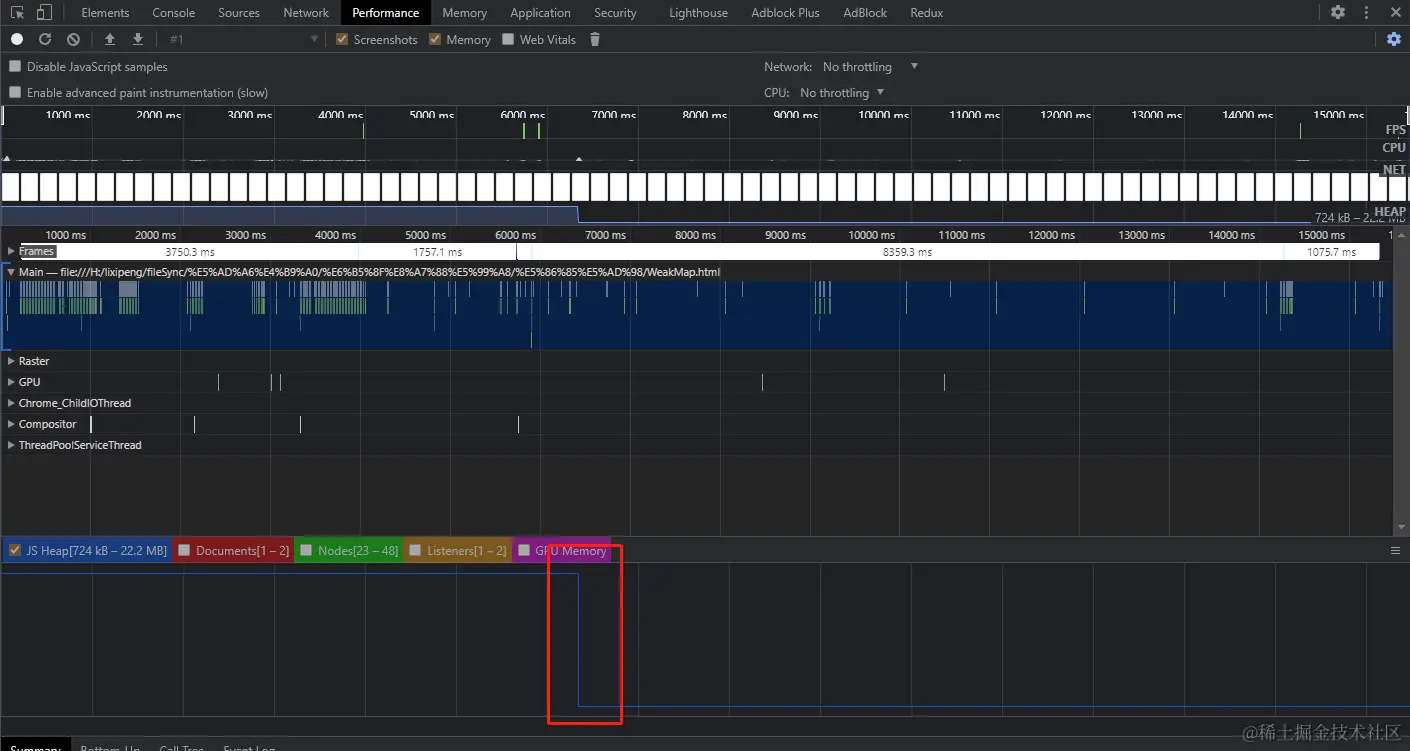Expand the Compositor track
The image size is (1410, 751).
(11, 424)
